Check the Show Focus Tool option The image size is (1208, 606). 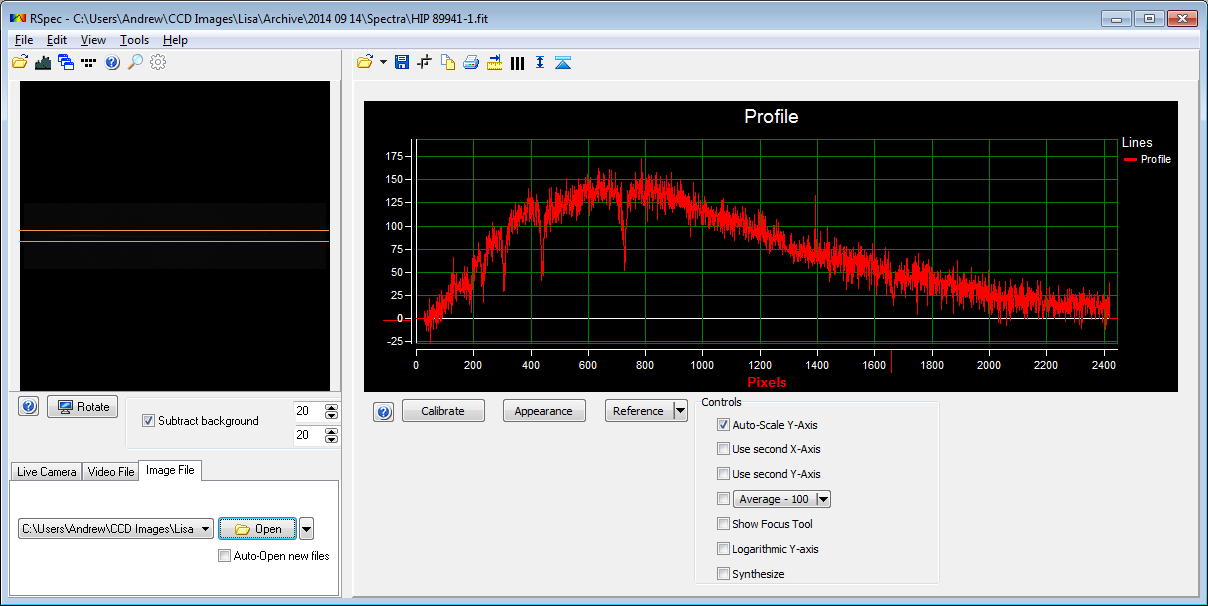723,524
